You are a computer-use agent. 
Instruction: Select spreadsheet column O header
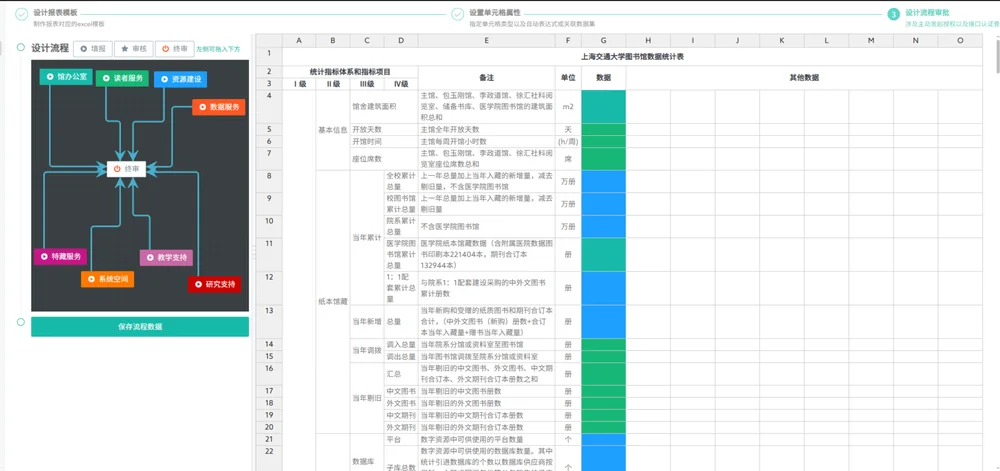960,41
